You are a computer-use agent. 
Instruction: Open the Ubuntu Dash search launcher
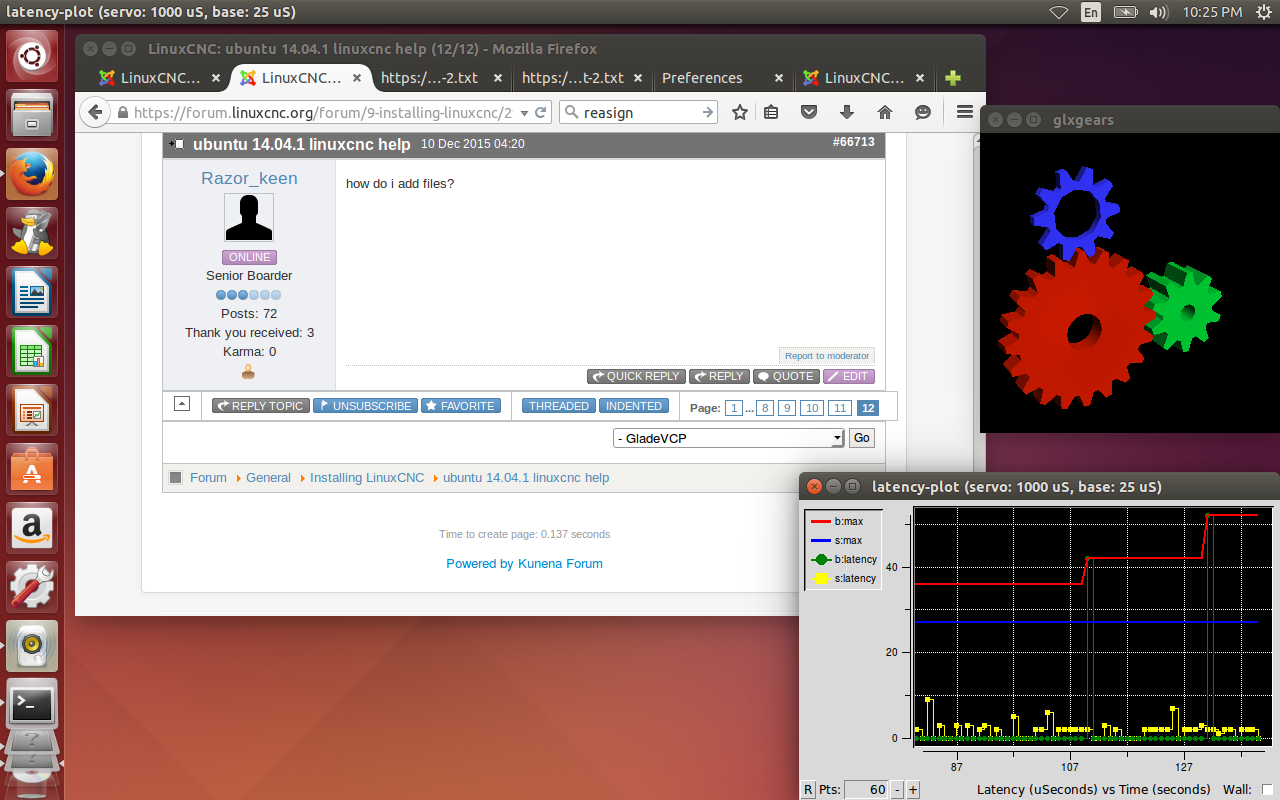click(32, 57)
